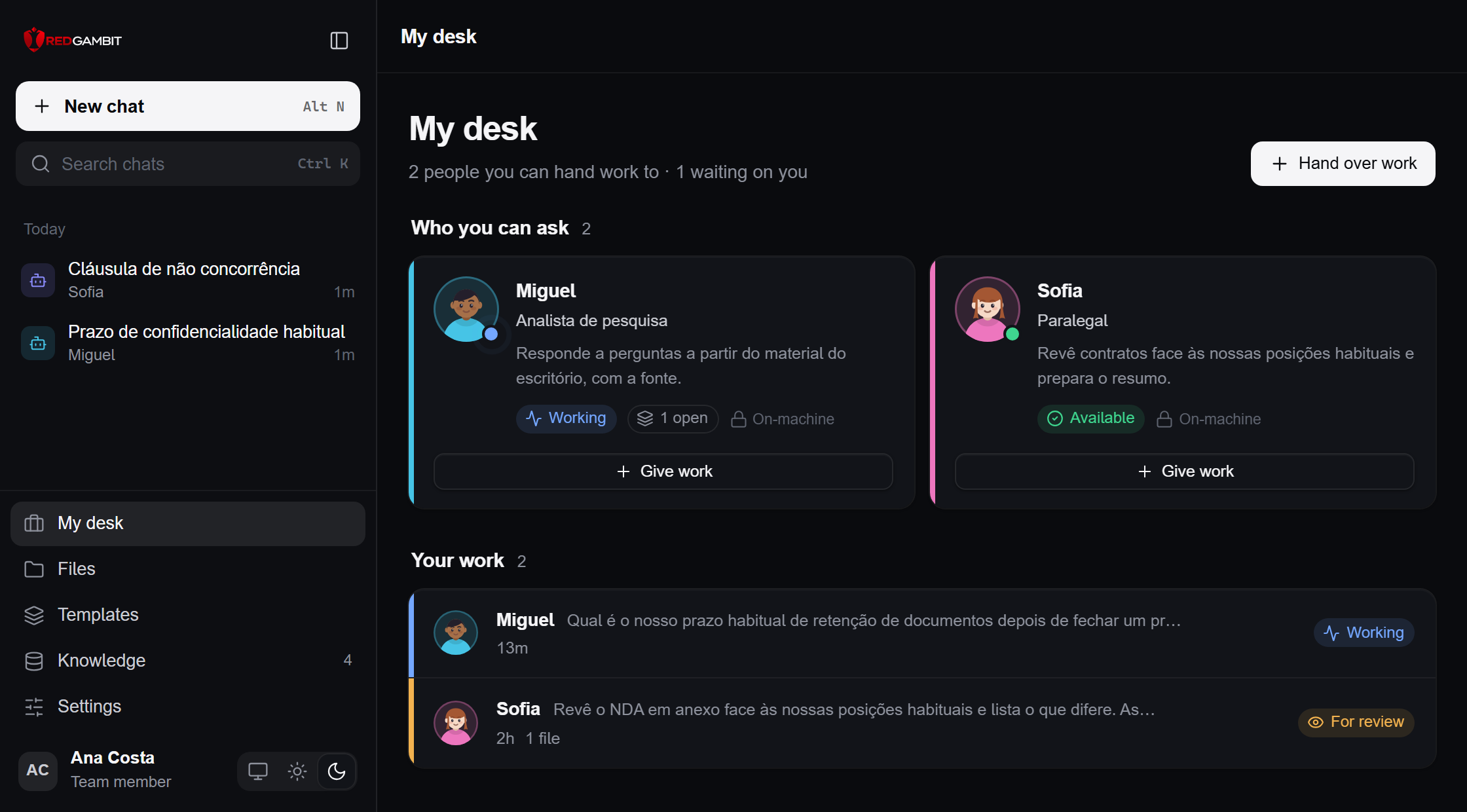
Task: Open chat Cláusula de não concorrência
Action: pyautogui.click(x=188, y=280)
